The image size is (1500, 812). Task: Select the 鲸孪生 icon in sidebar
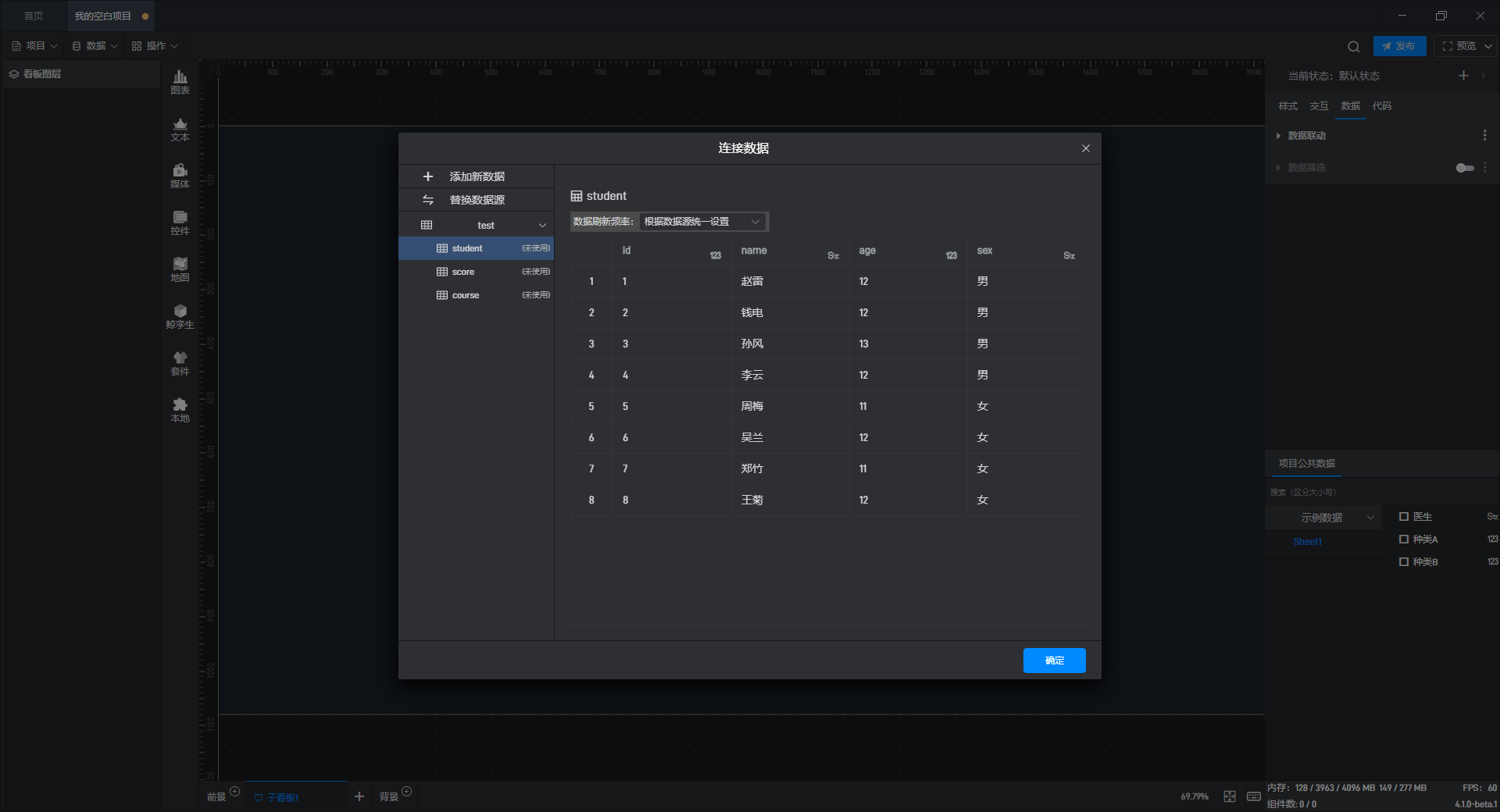[180, 316]
